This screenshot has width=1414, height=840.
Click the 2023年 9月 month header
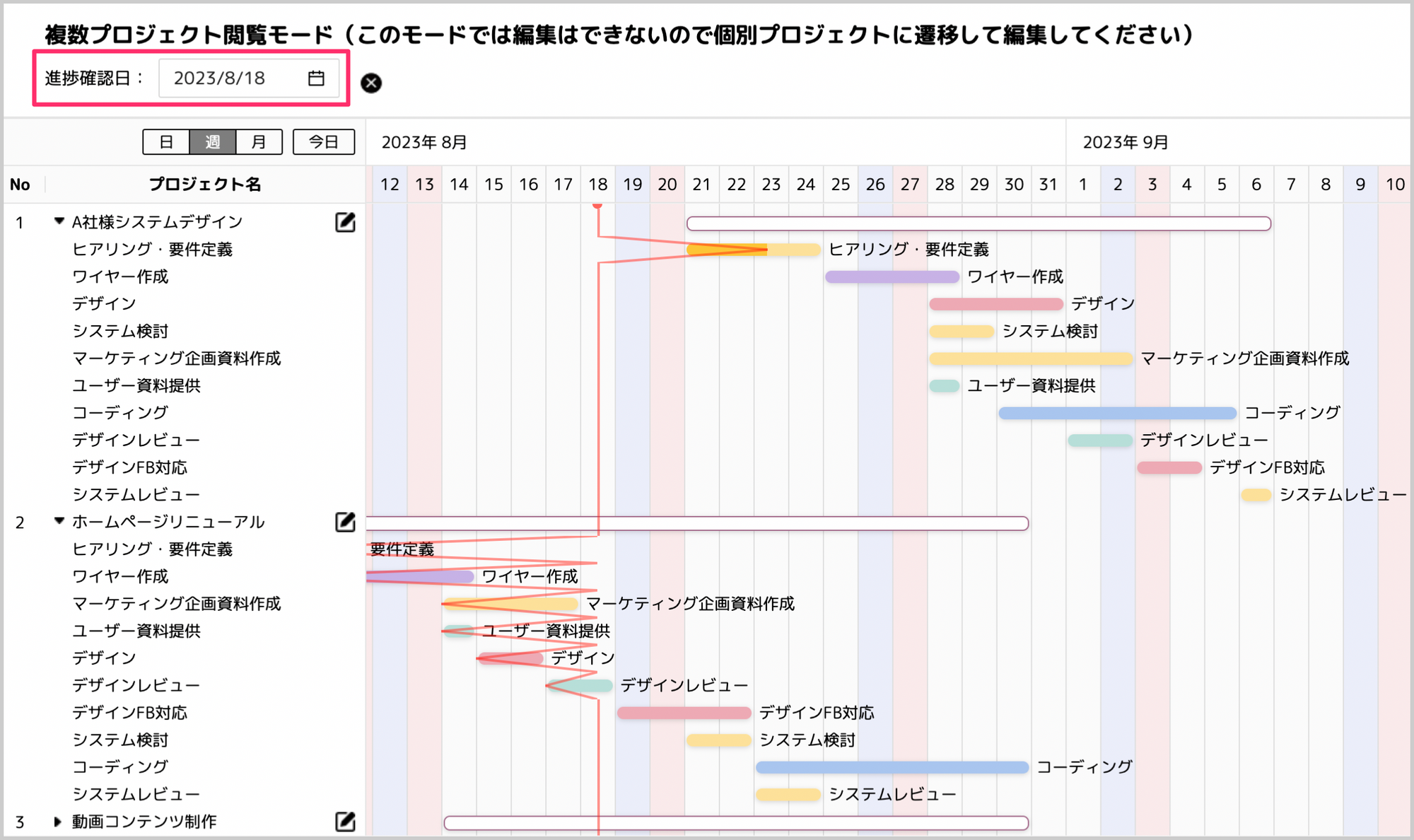click(1126, 142)
